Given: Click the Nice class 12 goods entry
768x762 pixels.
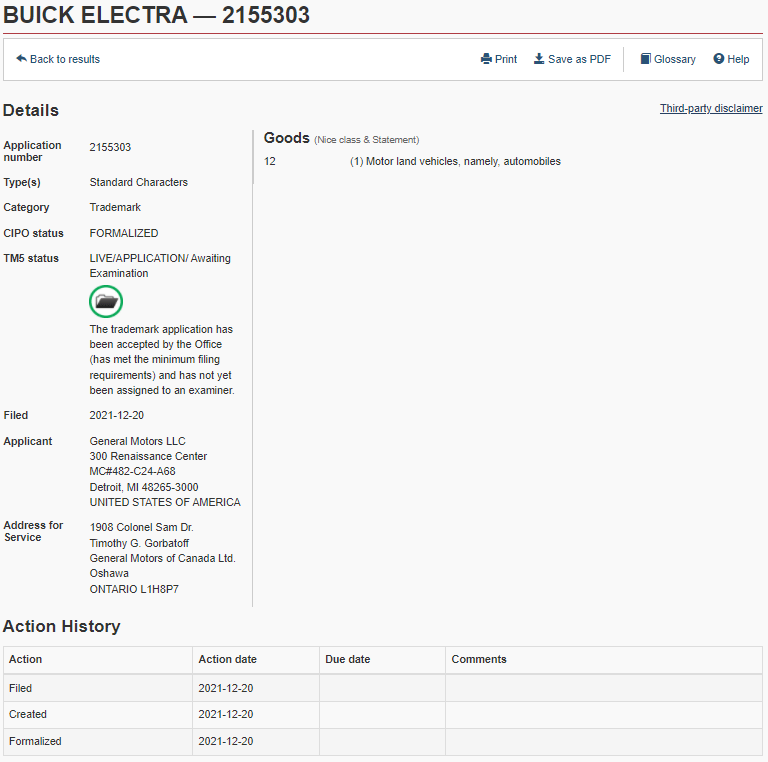Looking at the screenshot, I should click(412, 161).
